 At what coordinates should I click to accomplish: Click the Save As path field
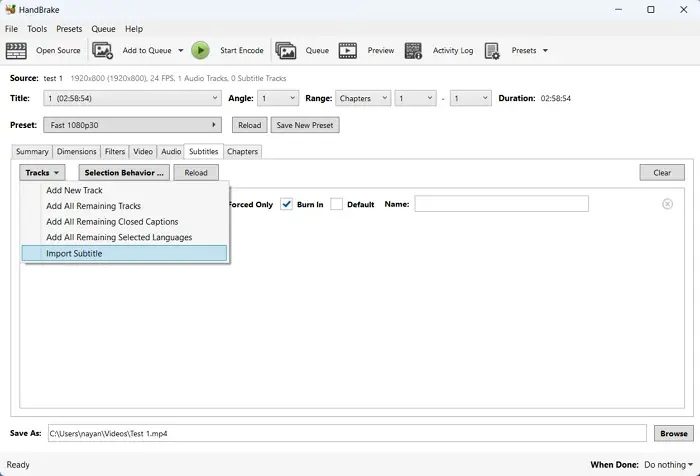point(347,433)
